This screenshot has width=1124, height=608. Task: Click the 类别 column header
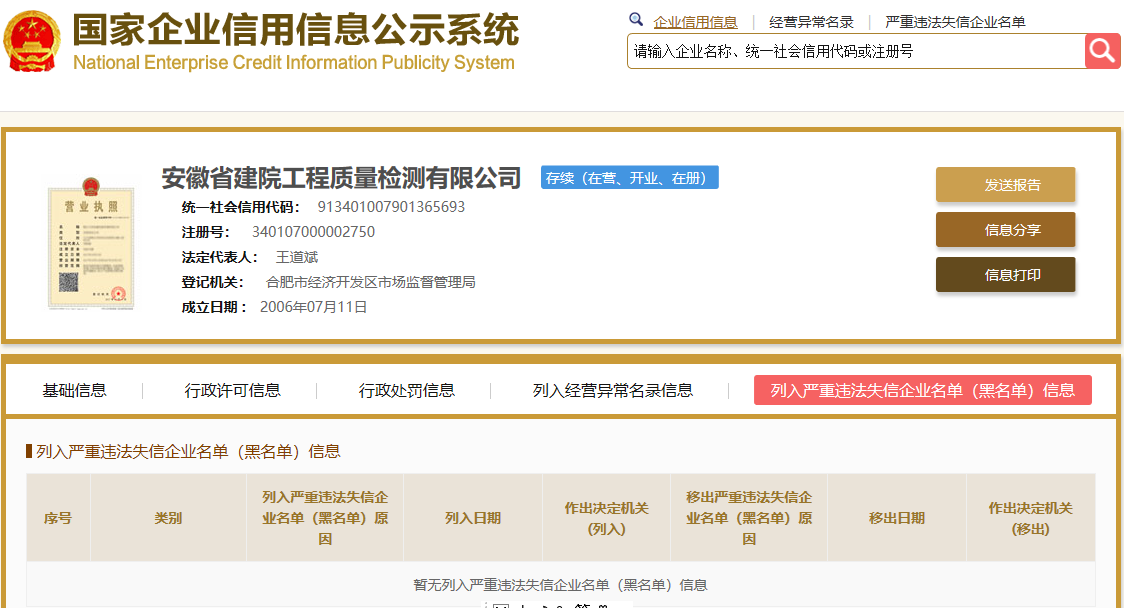tap(168, 518)
